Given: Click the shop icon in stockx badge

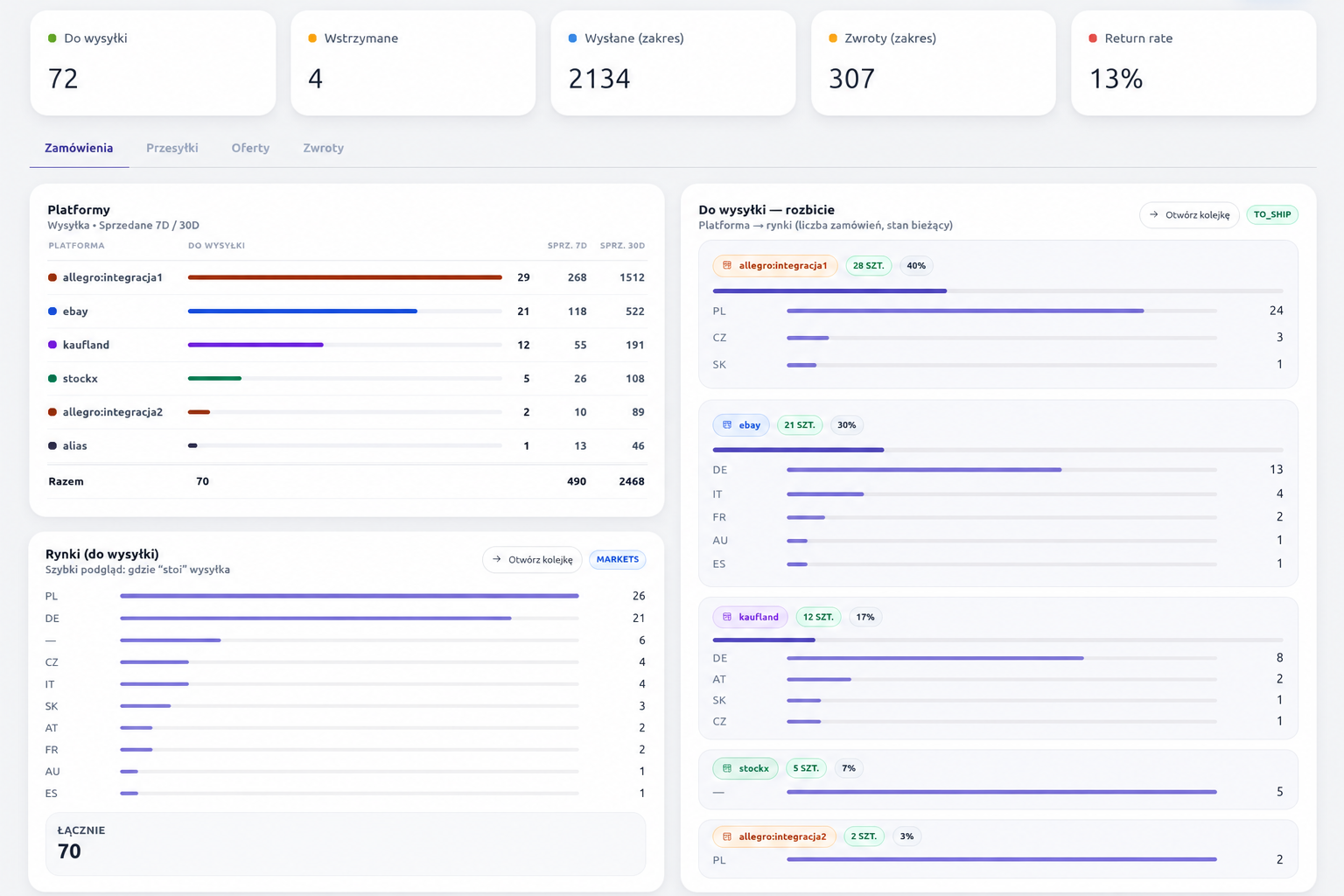Looking at the screenshot, I should tap(727, 768).
